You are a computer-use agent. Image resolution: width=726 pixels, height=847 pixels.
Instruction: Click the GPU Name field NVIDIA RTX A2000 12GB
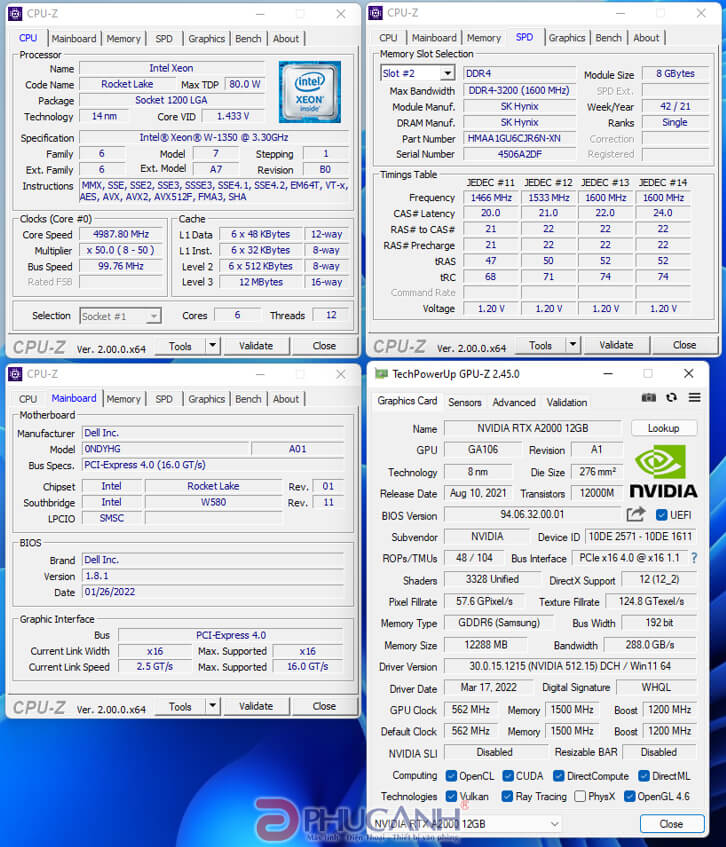point(533,428)
